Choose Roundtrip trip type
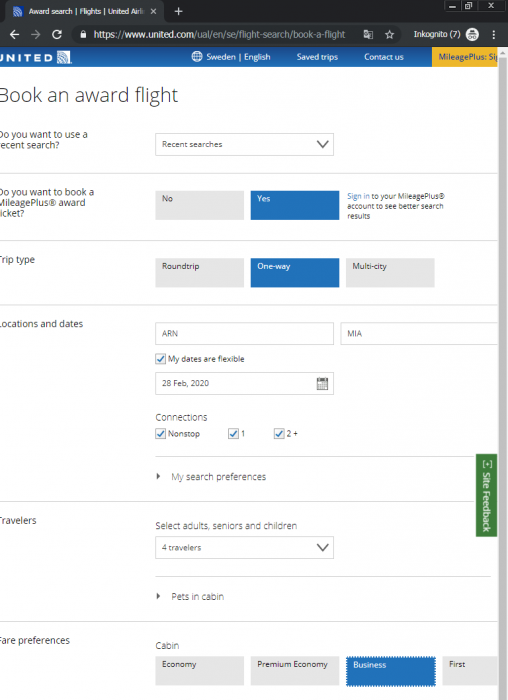Image resolution: width=508 pixels, height=700 pixels. [x=200, y=273]
